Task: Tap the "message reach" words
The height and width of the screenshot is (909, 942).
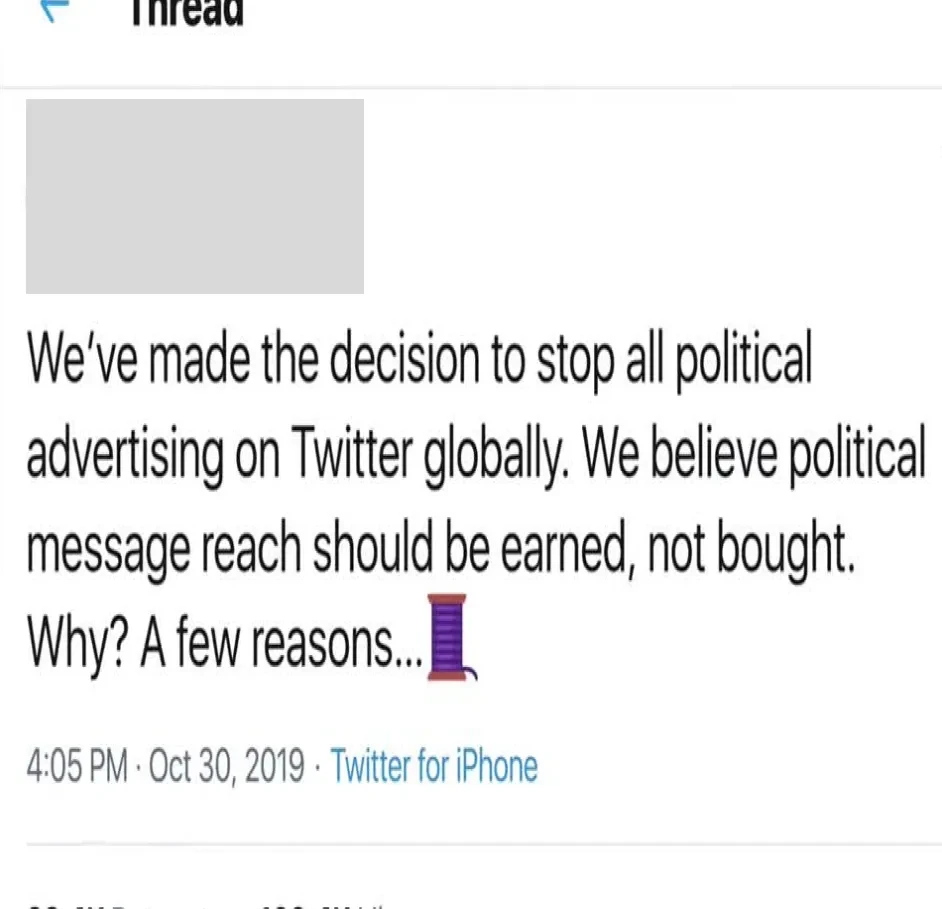Action: [163, 550]
